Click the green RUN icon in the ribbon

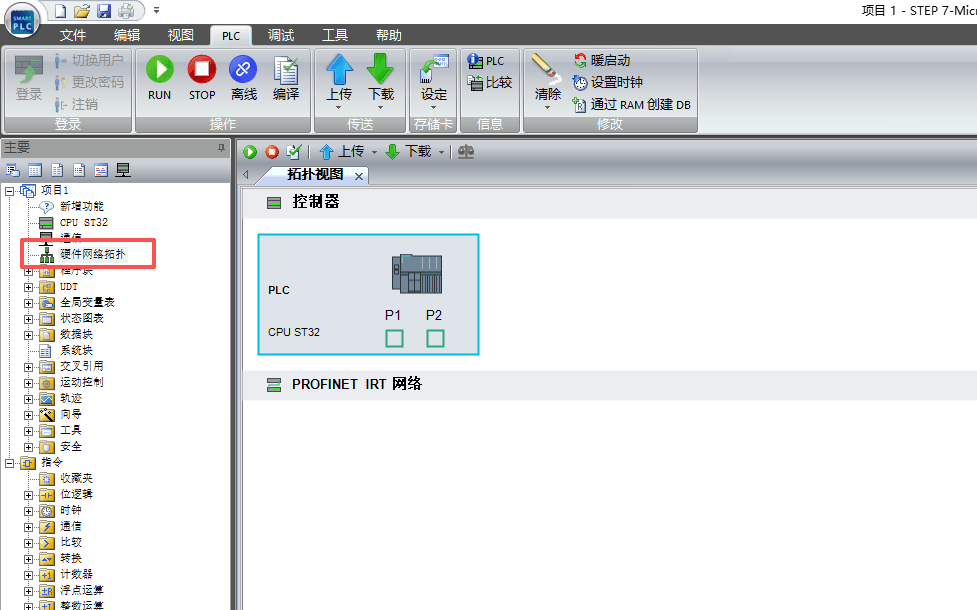(x=160, y=69)
